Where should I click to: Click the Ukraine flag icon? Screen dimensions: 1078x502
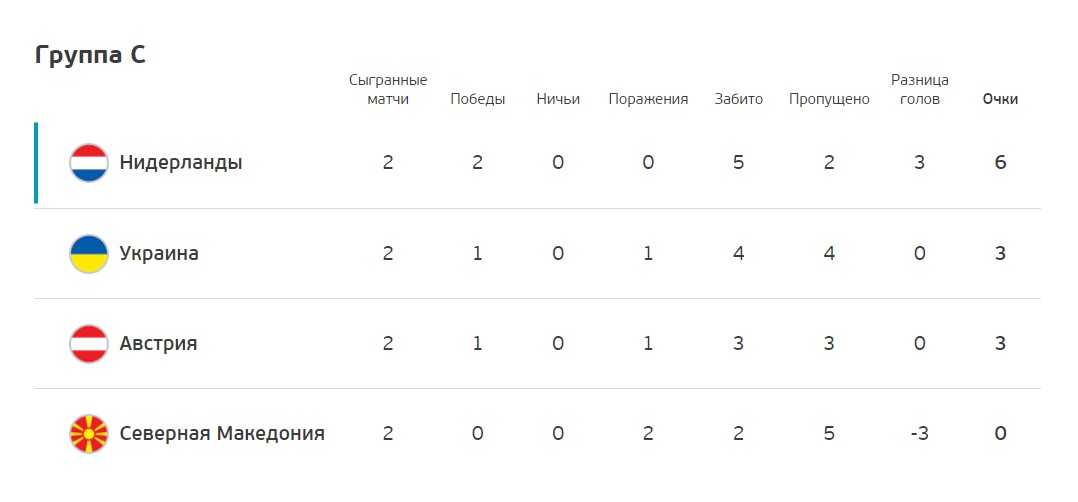click(89, 254)
